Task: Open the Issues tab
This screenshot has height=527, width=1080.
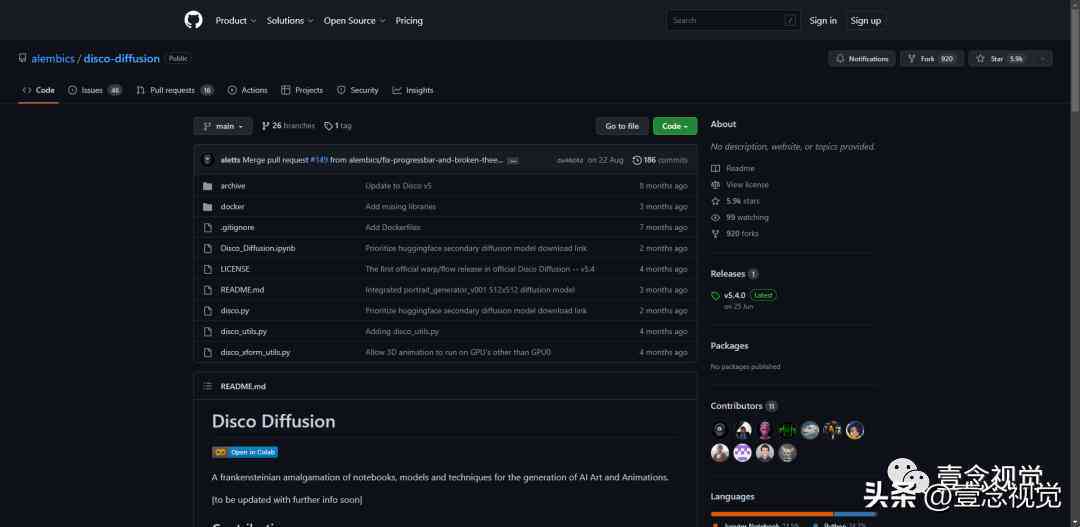Action: tap(95, 90)
